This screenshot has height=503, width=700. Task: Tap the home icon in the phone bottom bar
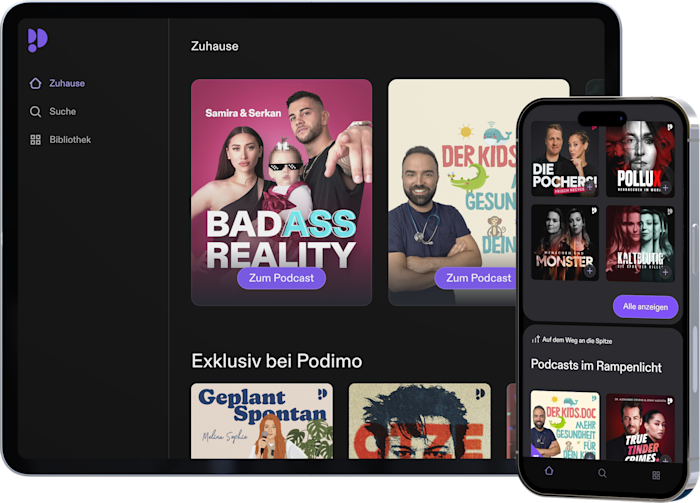pyautogui.click(x=549, y=471)
